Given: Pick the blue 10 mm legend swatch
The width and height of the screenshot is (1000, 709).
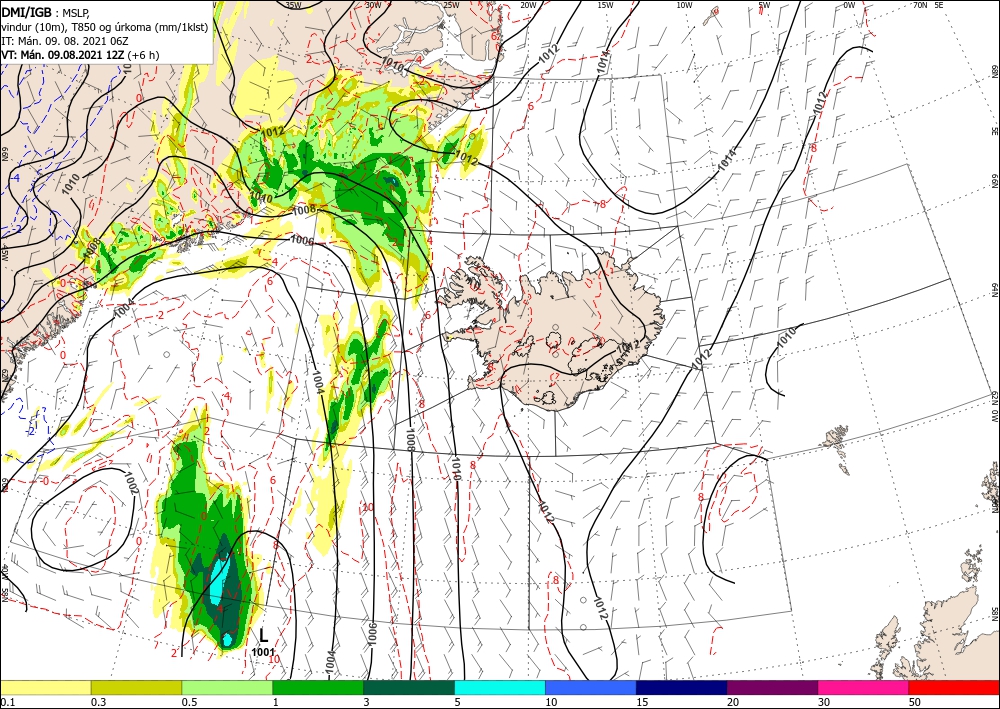Looking at the screenshot, I should pyautogui.click(x=591, y=687).
